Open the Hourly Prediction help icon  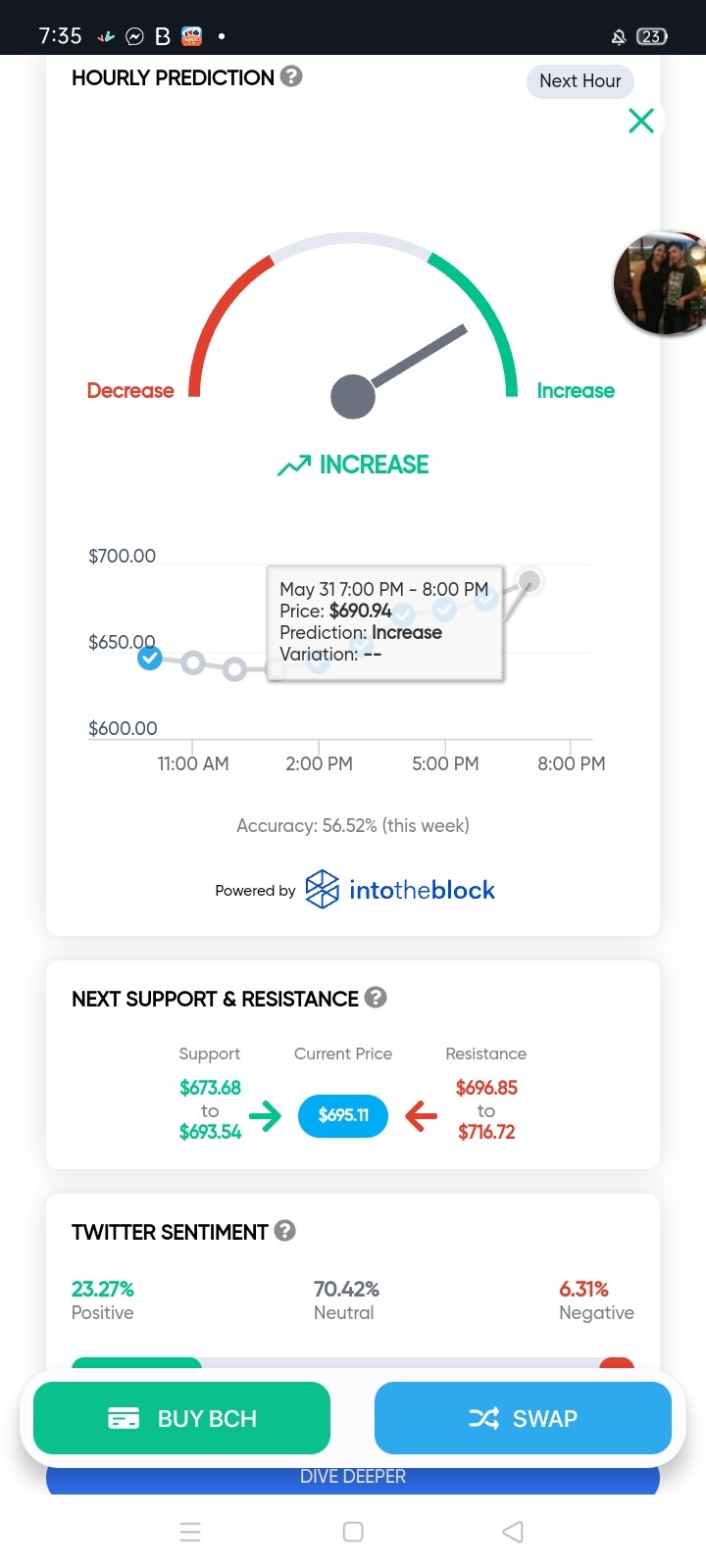click(x=291, y=76)
